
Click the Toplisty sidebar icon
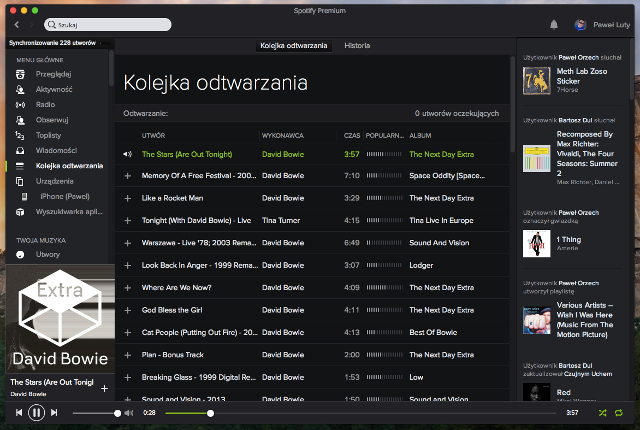click(20, 135)
